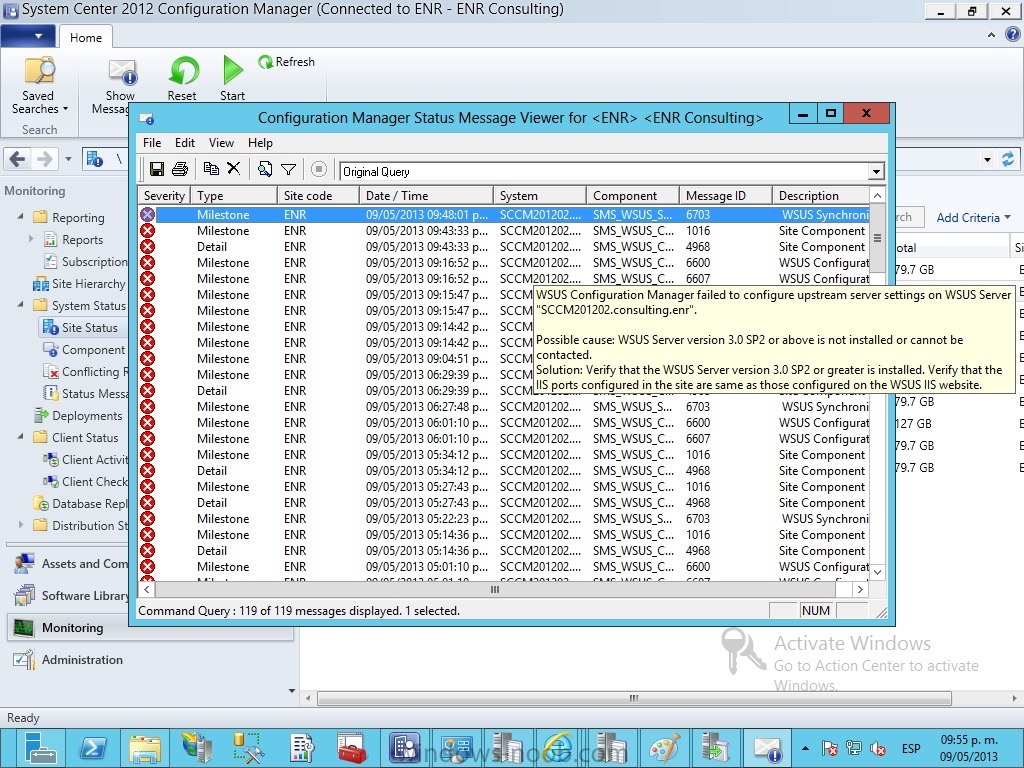Click the Delete X icon in viewer toolbar
The width and height of the screenshot is (1024, 768).
point(233,168)
